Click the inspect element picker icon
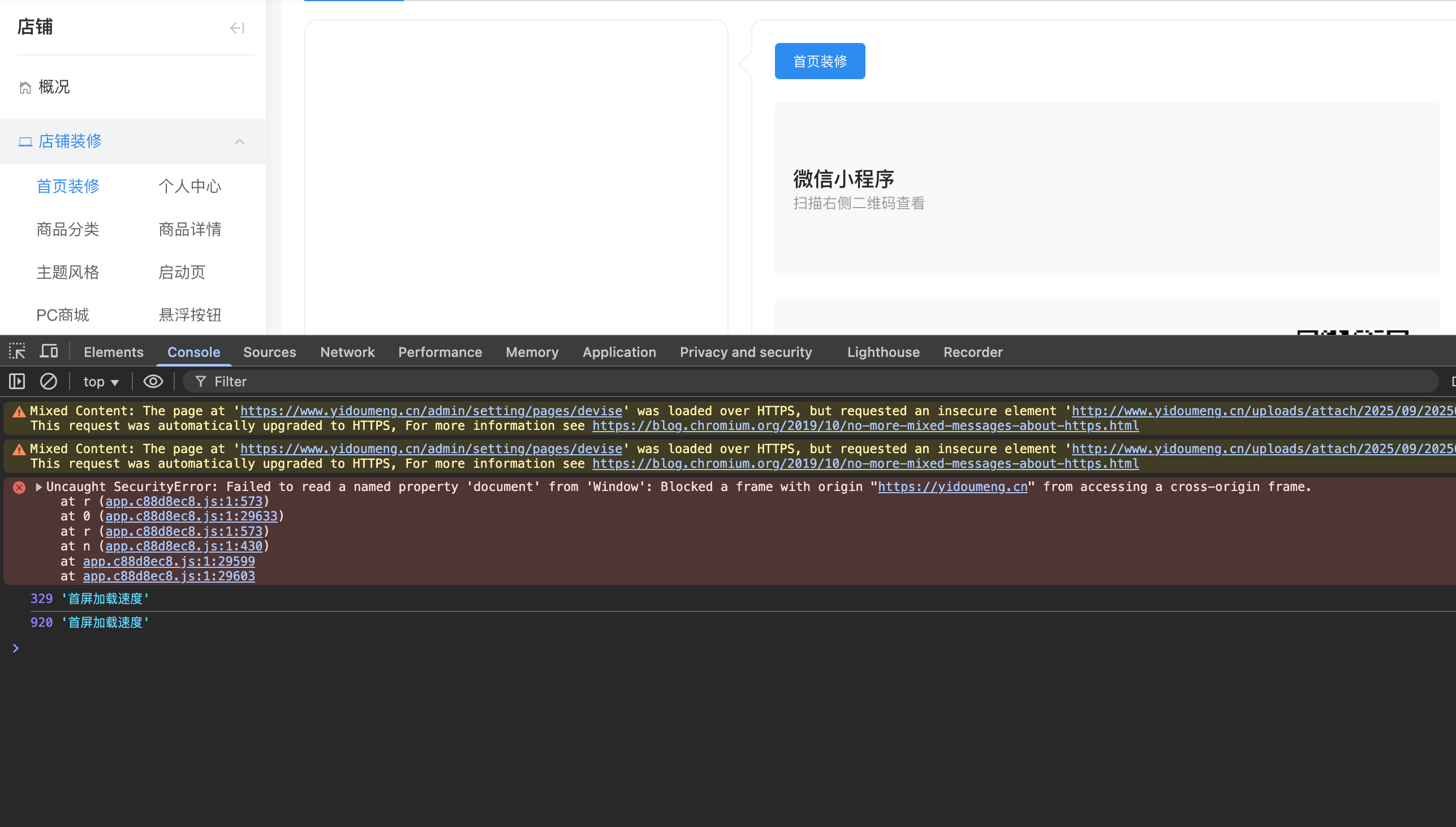The height and width of the screenshot is (827, 1456). [x=17, y=352]
